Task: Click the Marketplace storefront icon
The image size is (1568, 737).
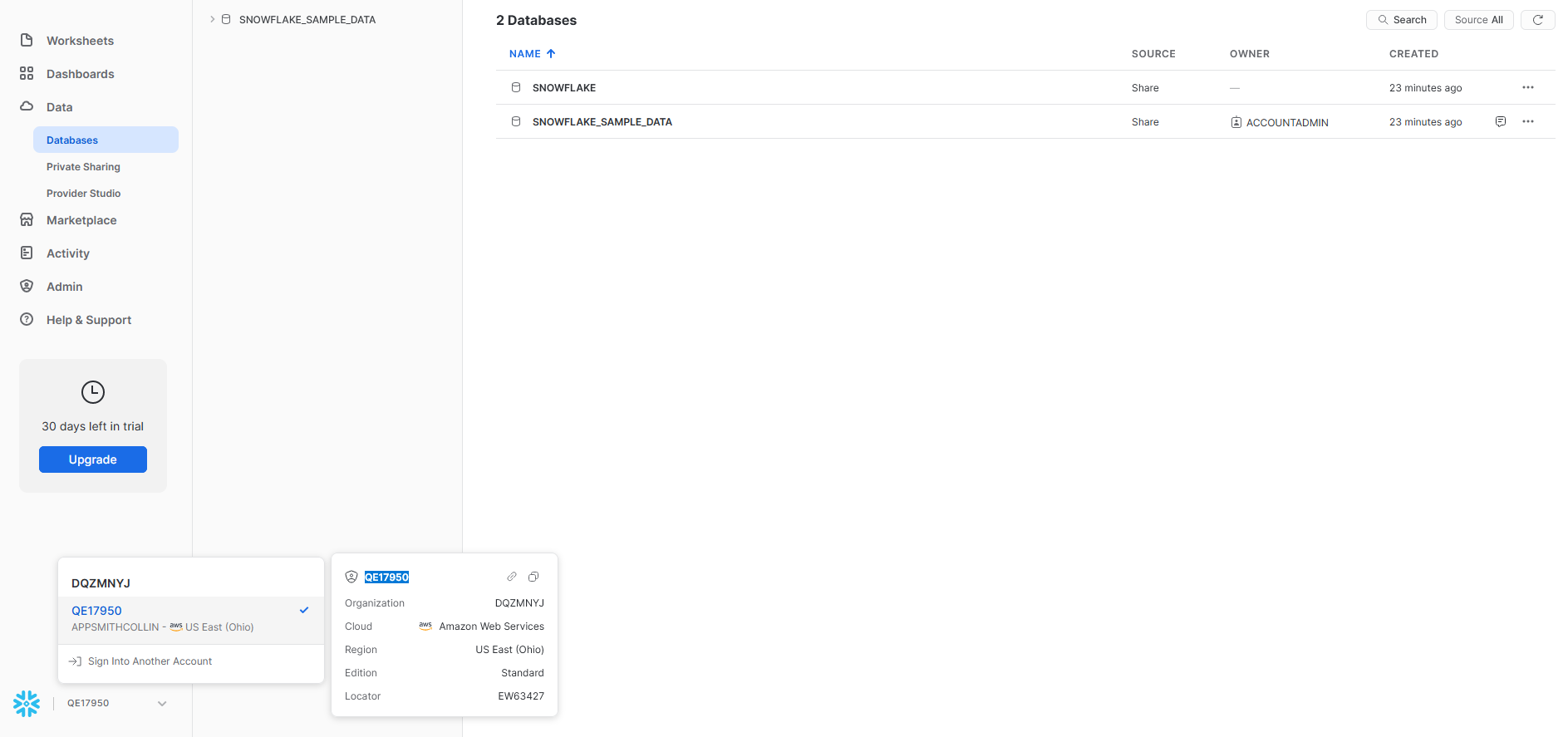Action: coord(27,219)
